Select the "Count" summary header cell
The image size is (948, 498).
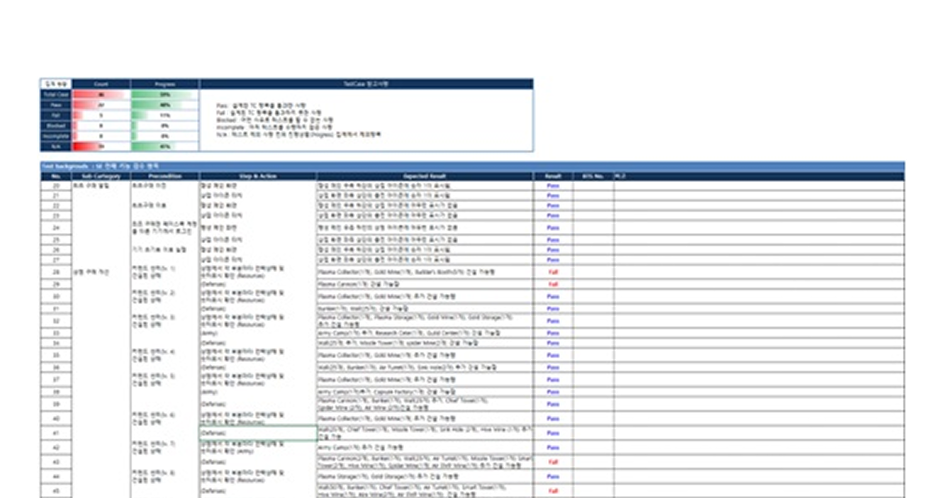pyautogui.click(x=101, y=84)
